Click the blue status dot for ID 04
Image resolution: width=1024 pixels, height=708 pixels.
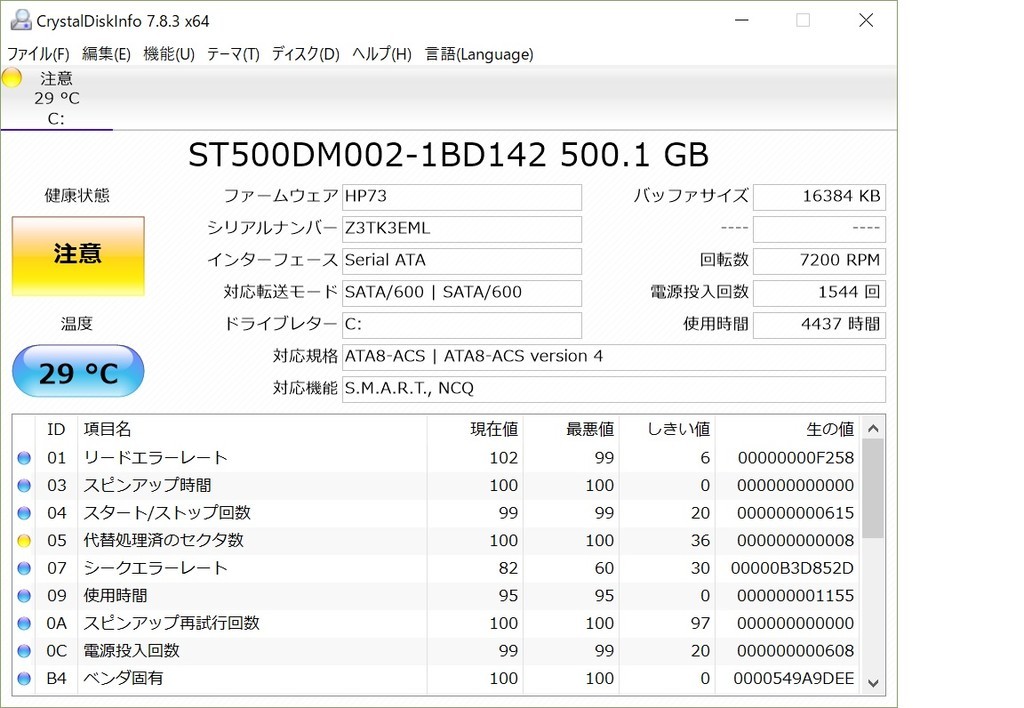point(24,513)
